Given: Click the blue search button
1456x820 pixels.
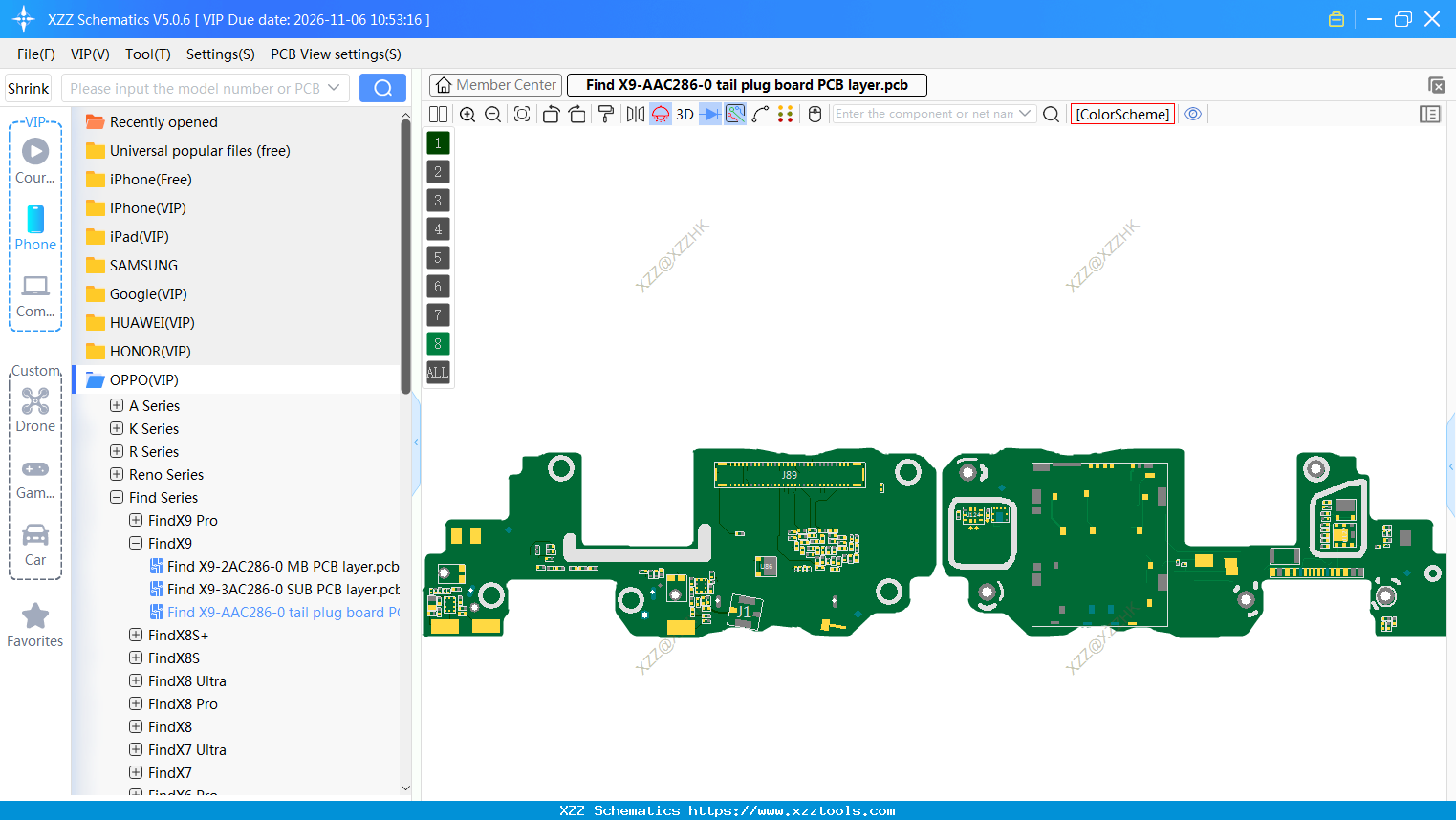Looking at the screenshot, I should pos(382,88).
